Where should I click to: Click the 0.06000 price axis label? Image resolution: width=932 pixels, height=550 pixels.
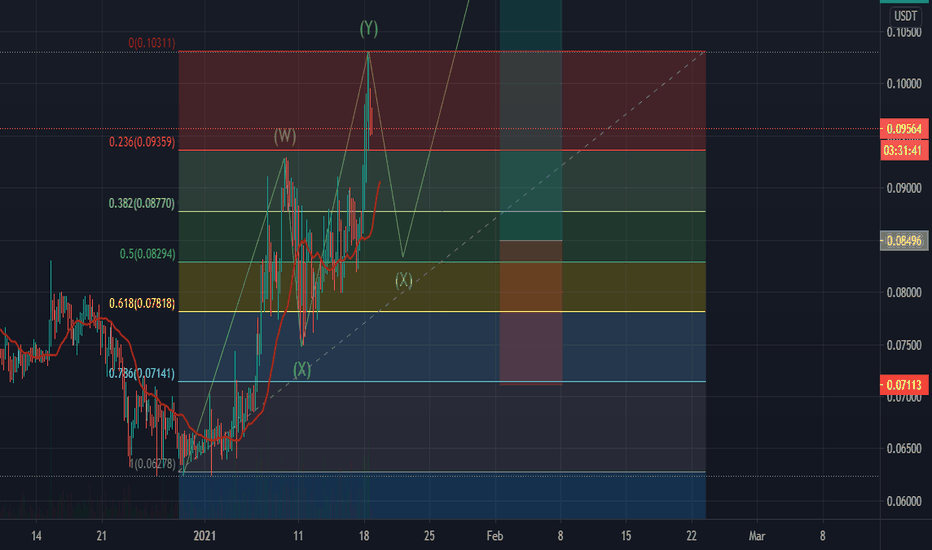tap(904, 501)
